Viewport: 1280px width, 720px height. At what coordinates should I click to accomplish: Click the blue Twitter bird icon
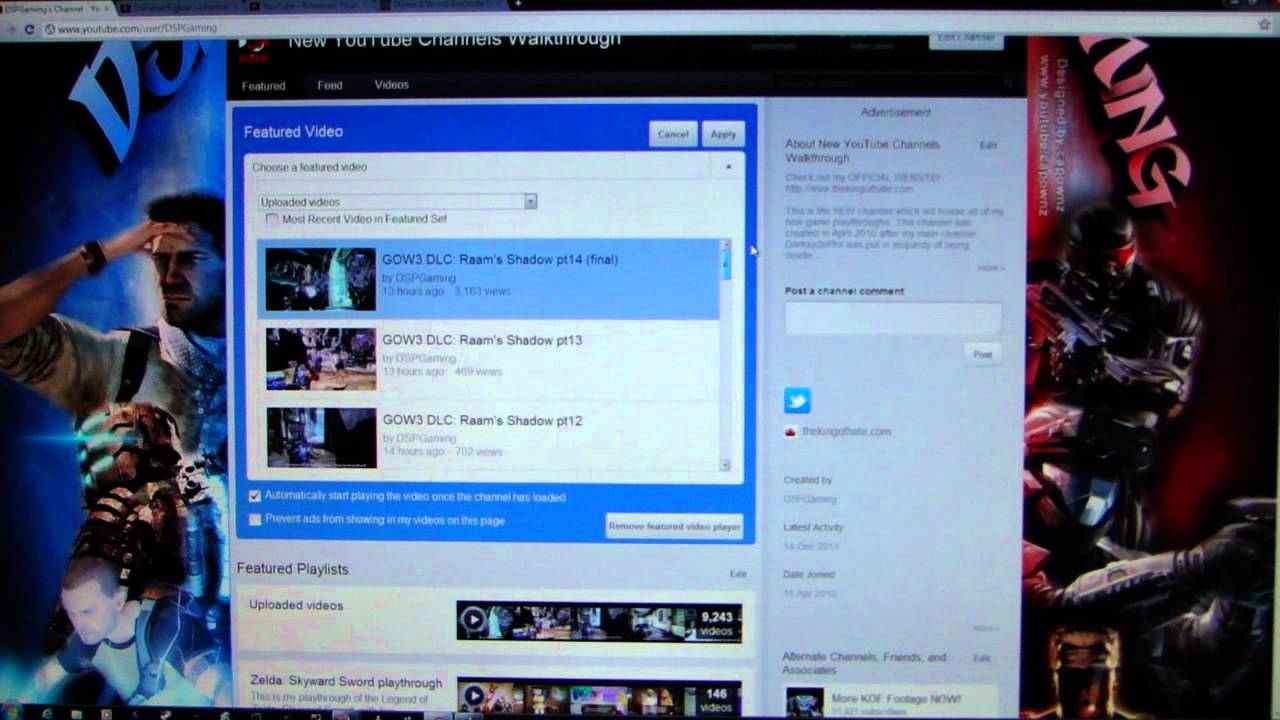click(797, 401)
